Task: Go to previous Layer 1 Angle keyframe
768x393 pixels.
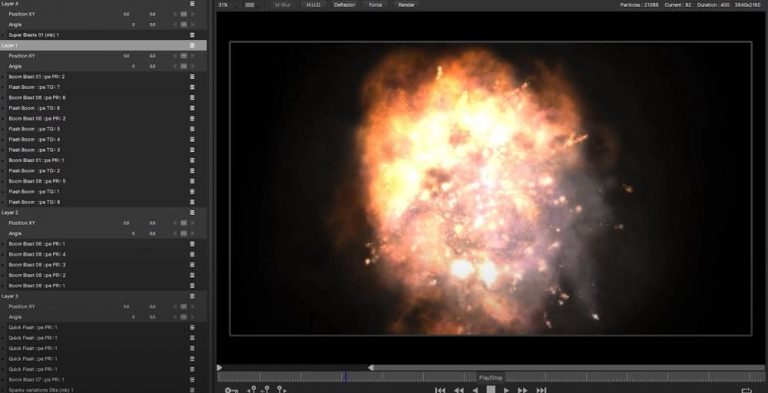Action: [175, 66]
